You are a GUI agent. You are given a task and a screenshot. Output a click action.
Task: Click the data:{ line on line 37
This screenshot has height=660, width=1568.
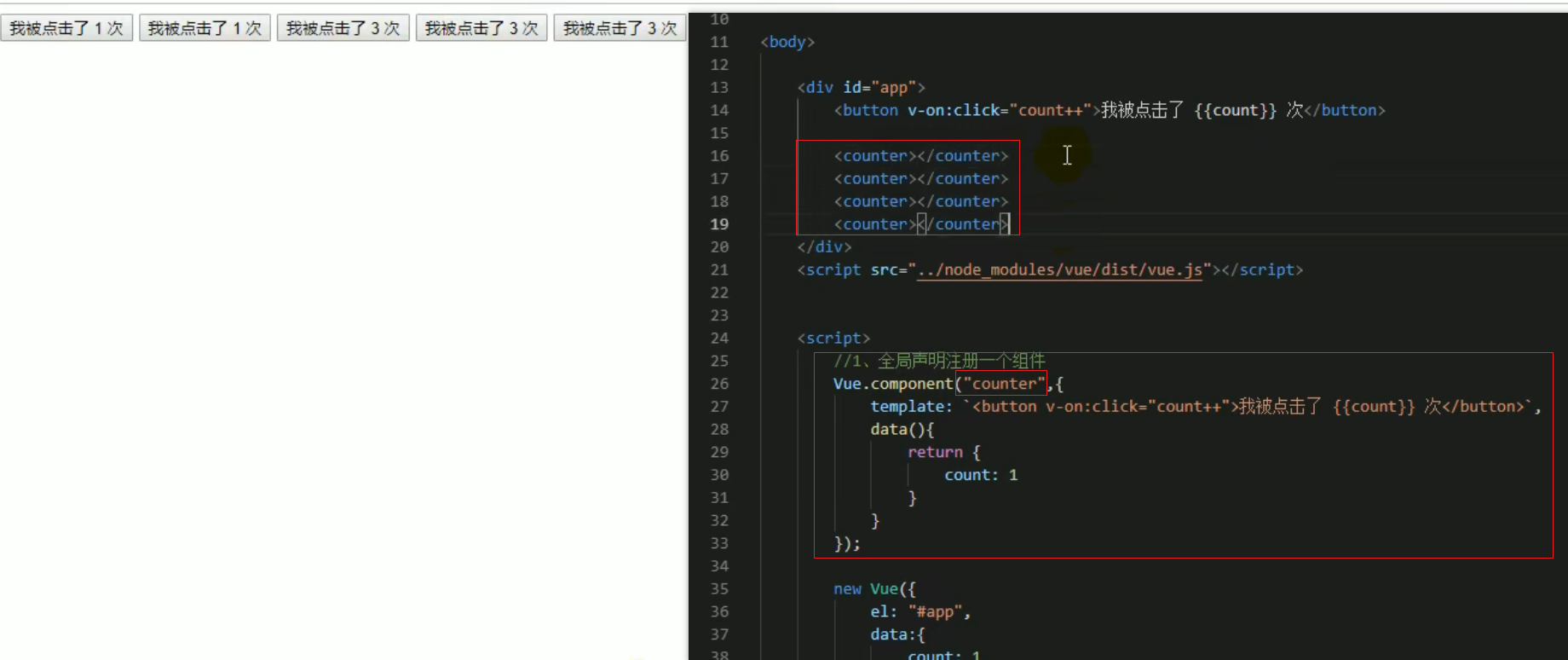click(897, 634)
